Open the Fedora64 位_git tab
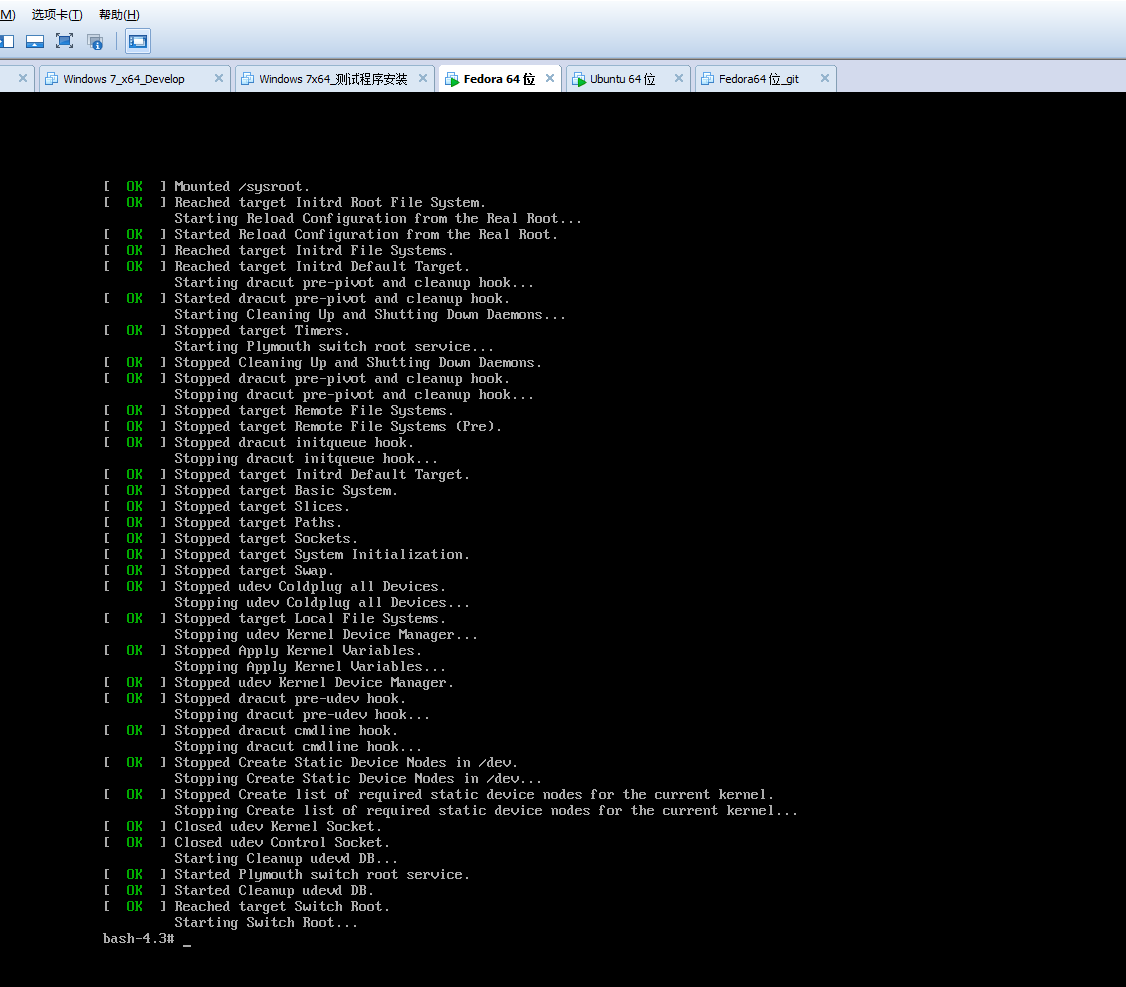Image resolution: width=1126 pixels, height=987 pixels. 758,79
